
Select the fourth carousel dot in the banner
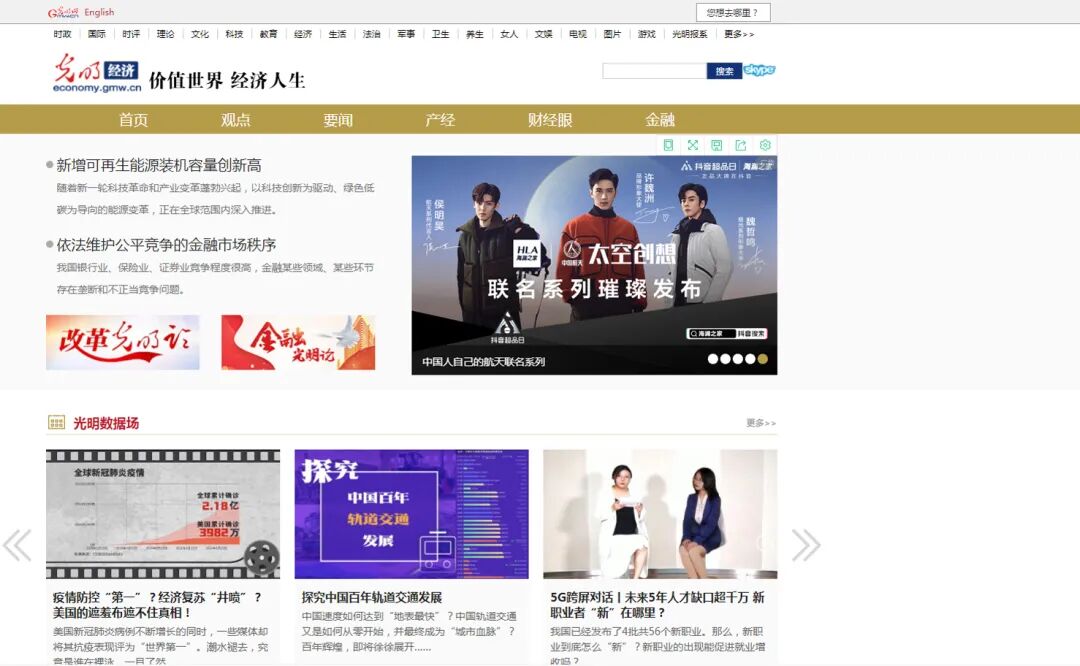[x=750, y=359]
